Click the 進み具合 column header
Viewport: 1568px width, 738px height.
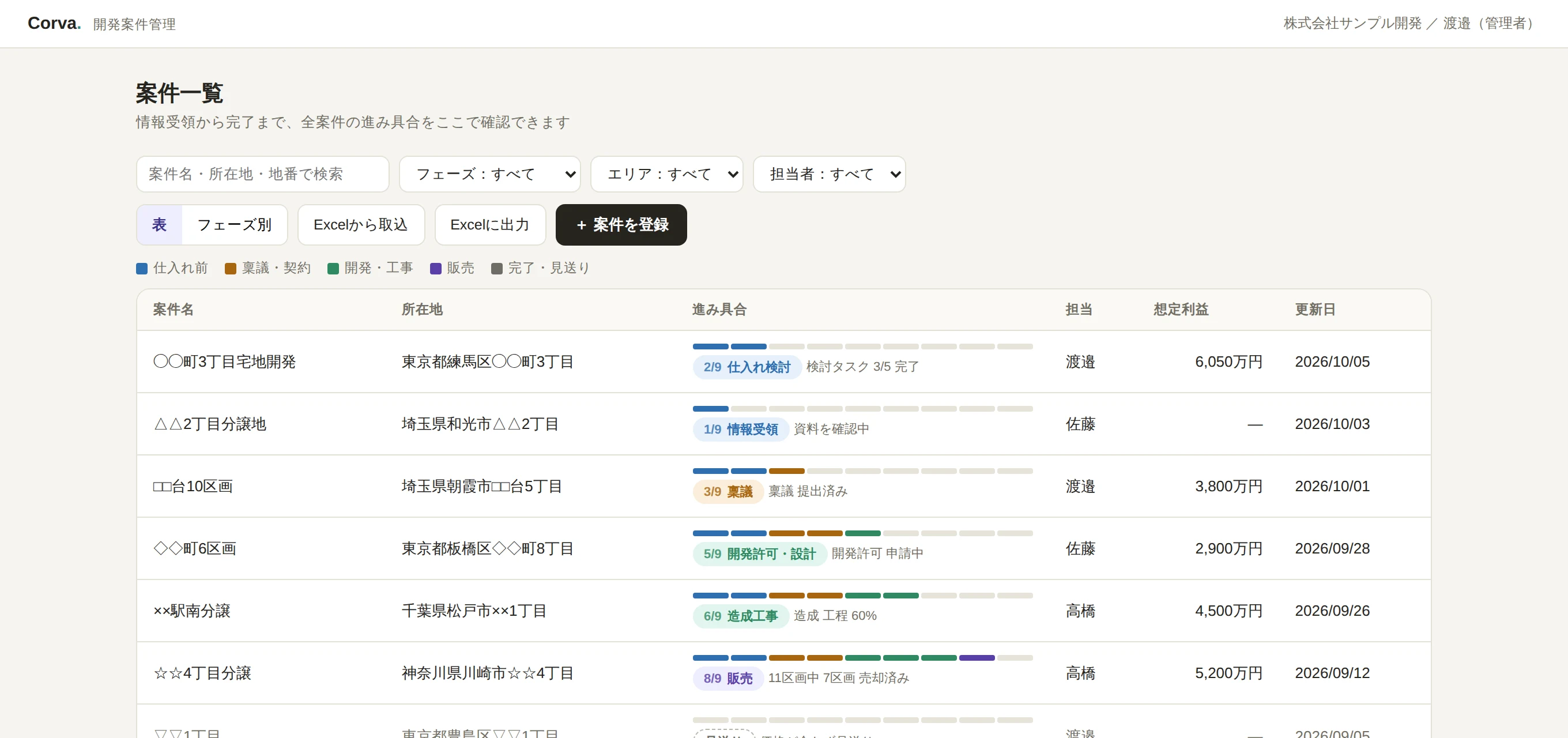(719, 310)
